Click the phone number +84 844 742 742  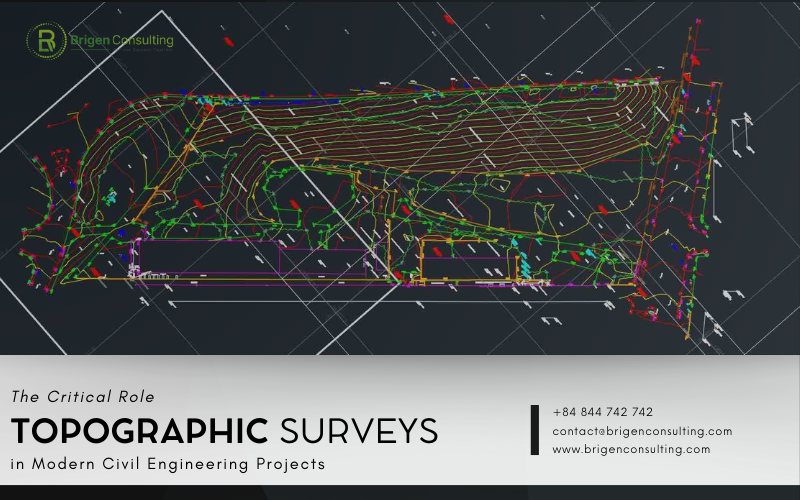603,412
